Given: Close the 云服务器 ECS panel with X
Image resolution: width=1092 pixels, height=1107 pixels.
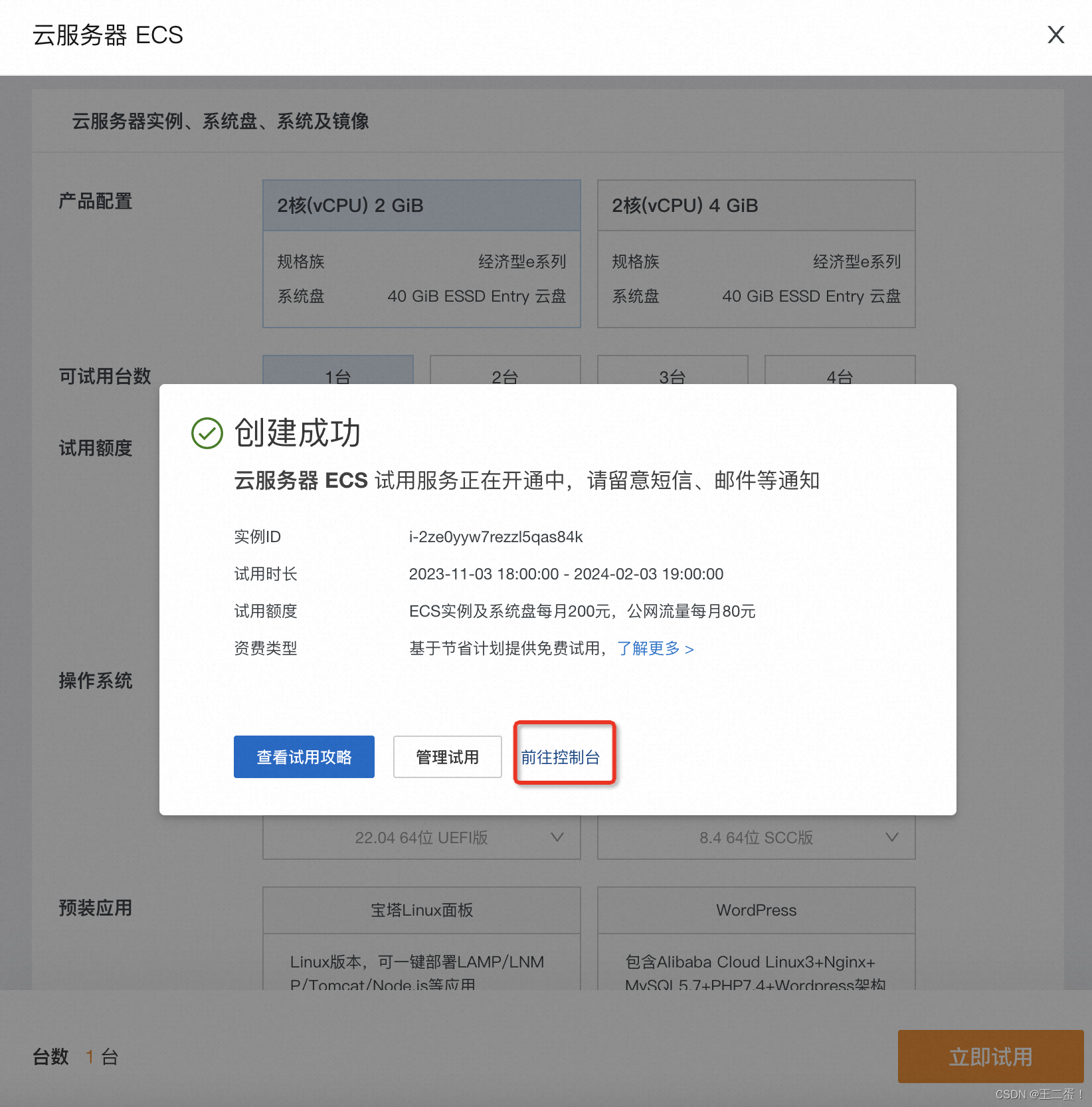Looking at the screenshot, I should click(1055, 35).
